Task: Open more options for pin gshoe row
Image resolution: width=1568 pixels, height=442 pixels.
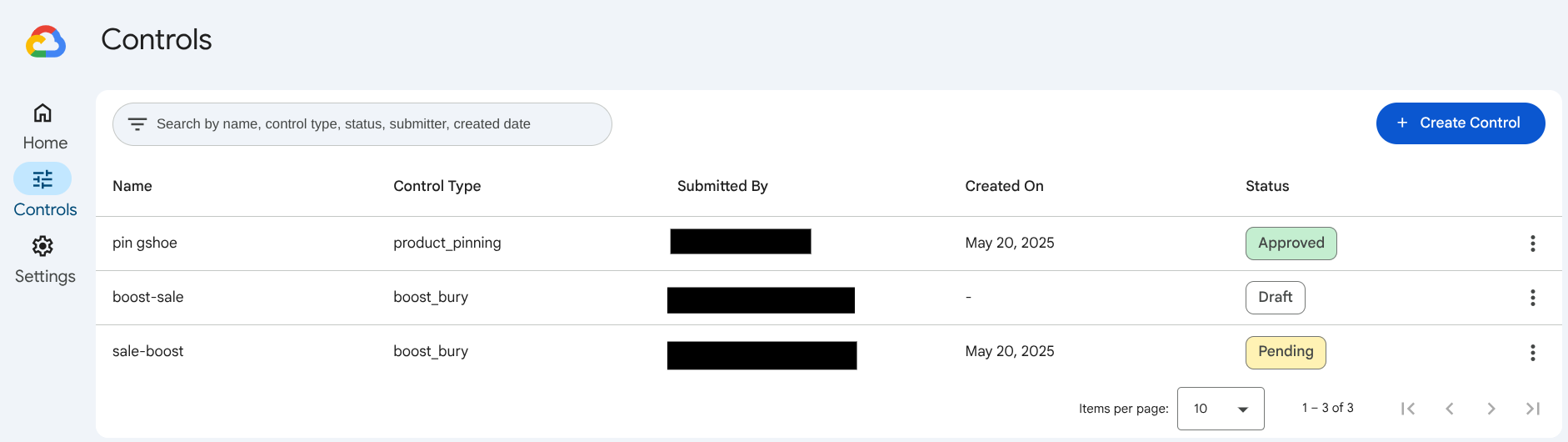Action: [x=1532, y=244]
